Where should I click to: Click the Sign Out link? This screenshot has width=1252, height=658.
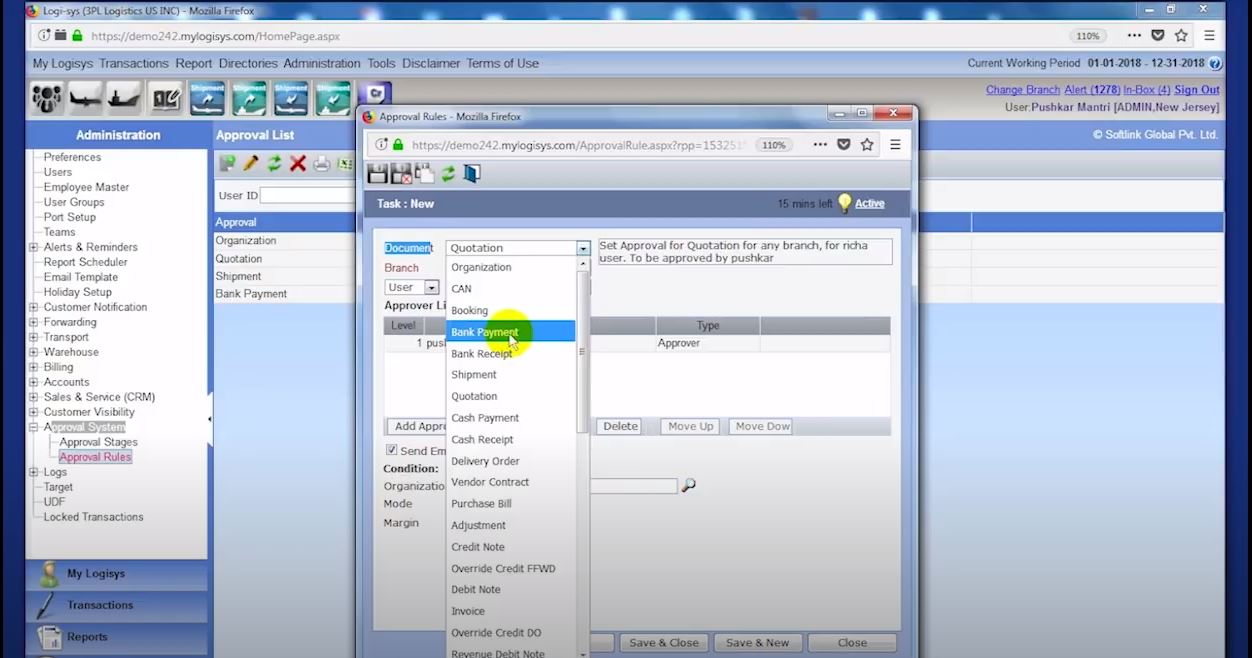click(1196, 89)
